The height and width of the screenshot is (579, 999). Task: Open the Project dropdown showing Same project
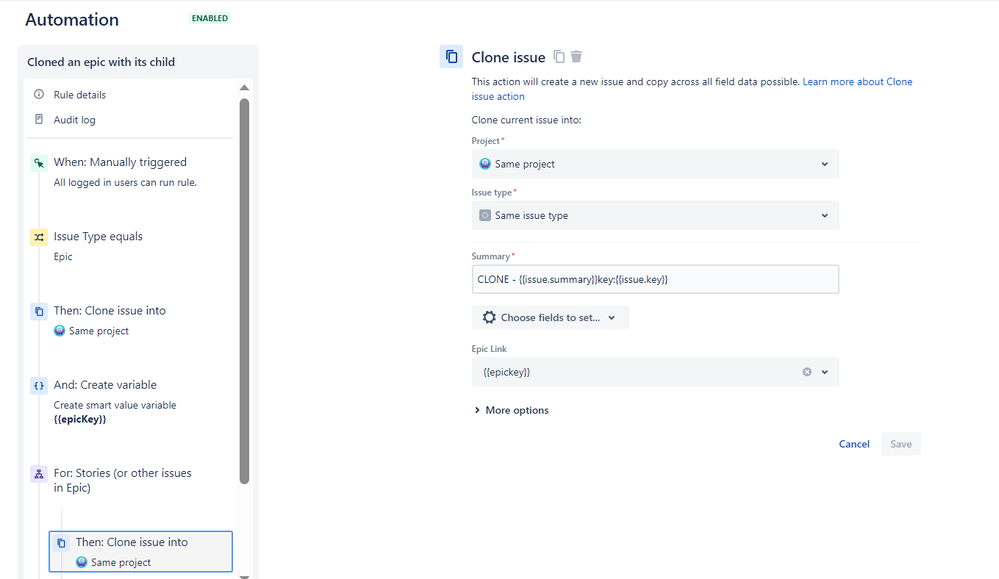pyautogui.click(x=655, y=164)
